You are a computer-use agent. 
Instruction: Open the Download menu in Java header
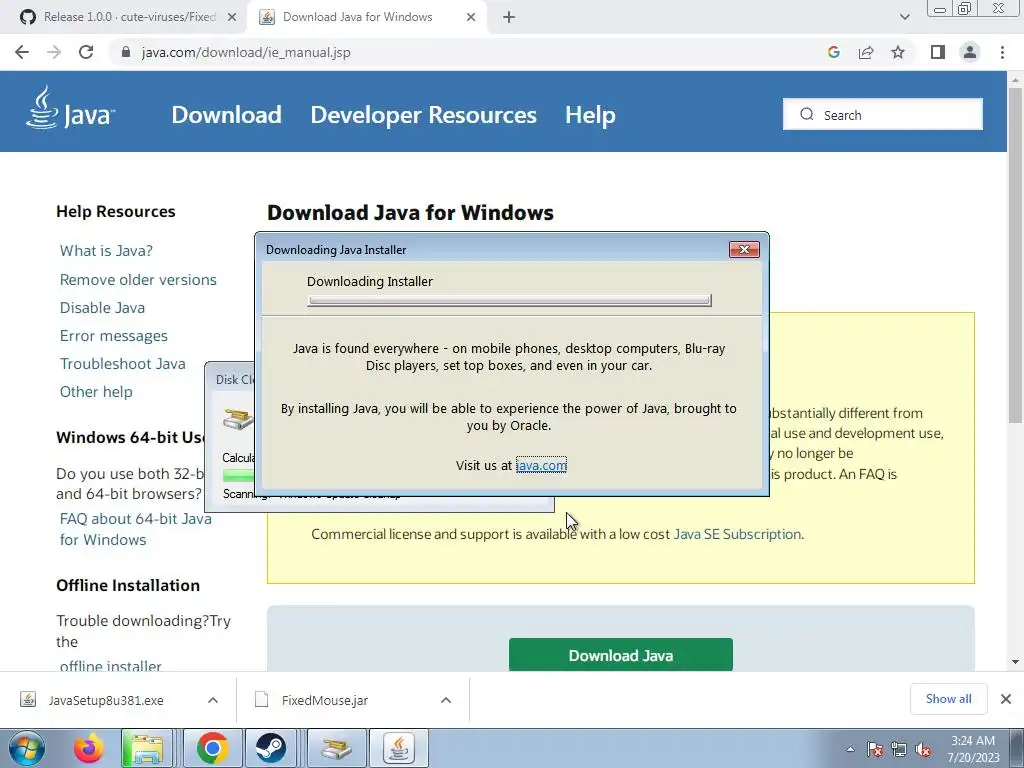(227, 115)
